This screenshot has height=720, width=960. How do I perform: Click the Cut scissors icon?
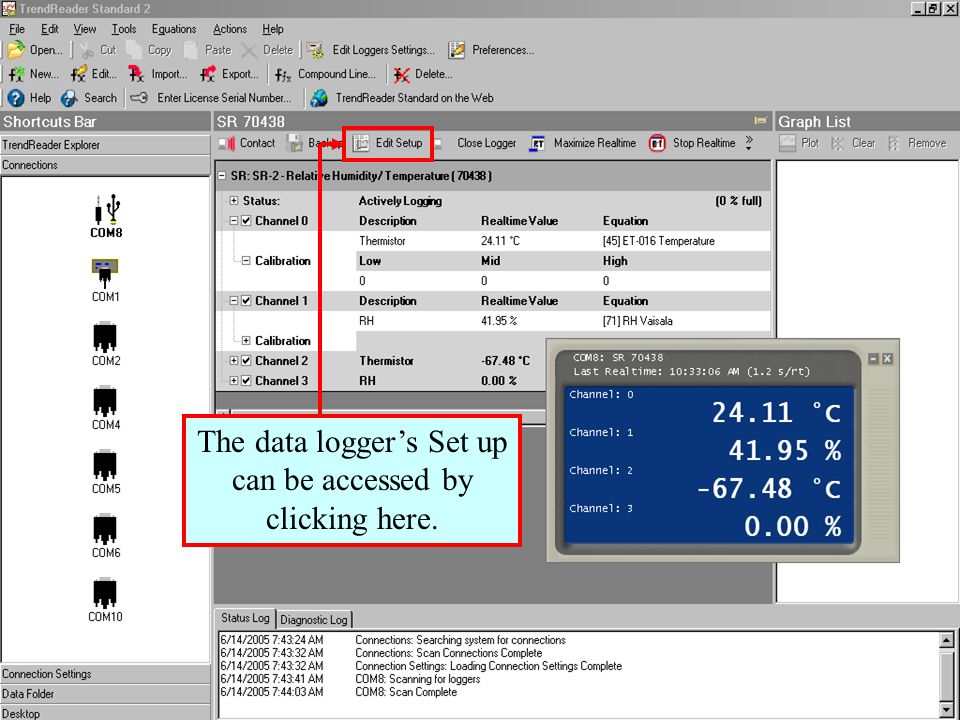tap(86, 50)
